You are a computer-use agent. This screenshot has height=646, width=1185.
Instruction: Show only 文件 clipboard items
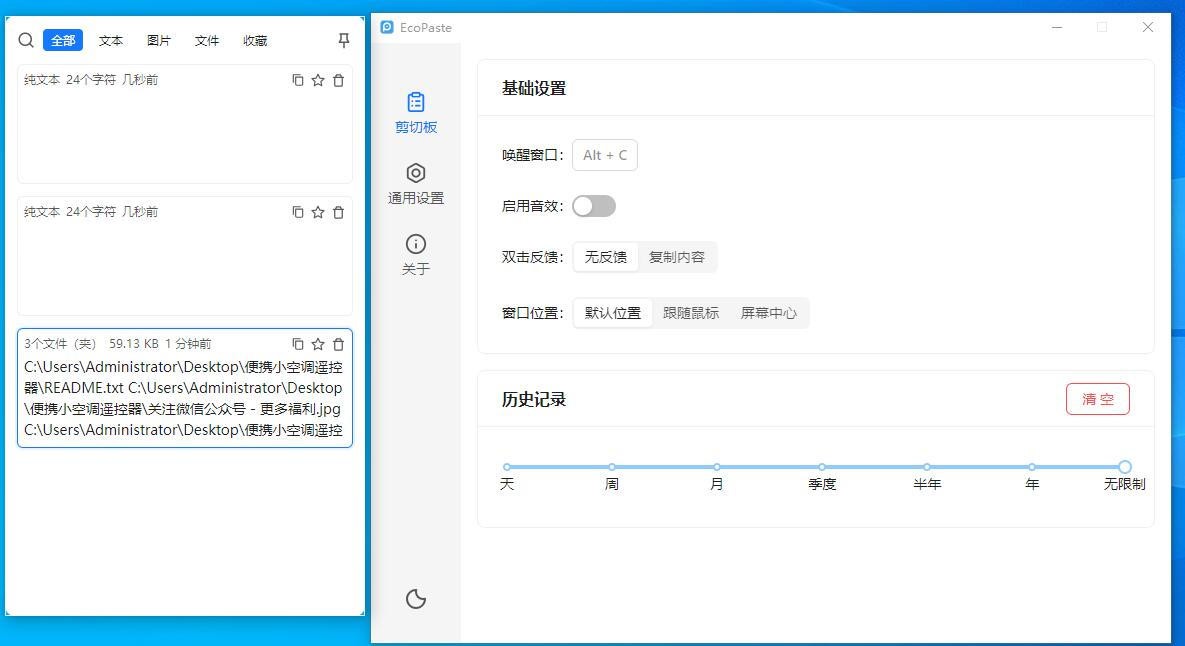pos(207,41)
